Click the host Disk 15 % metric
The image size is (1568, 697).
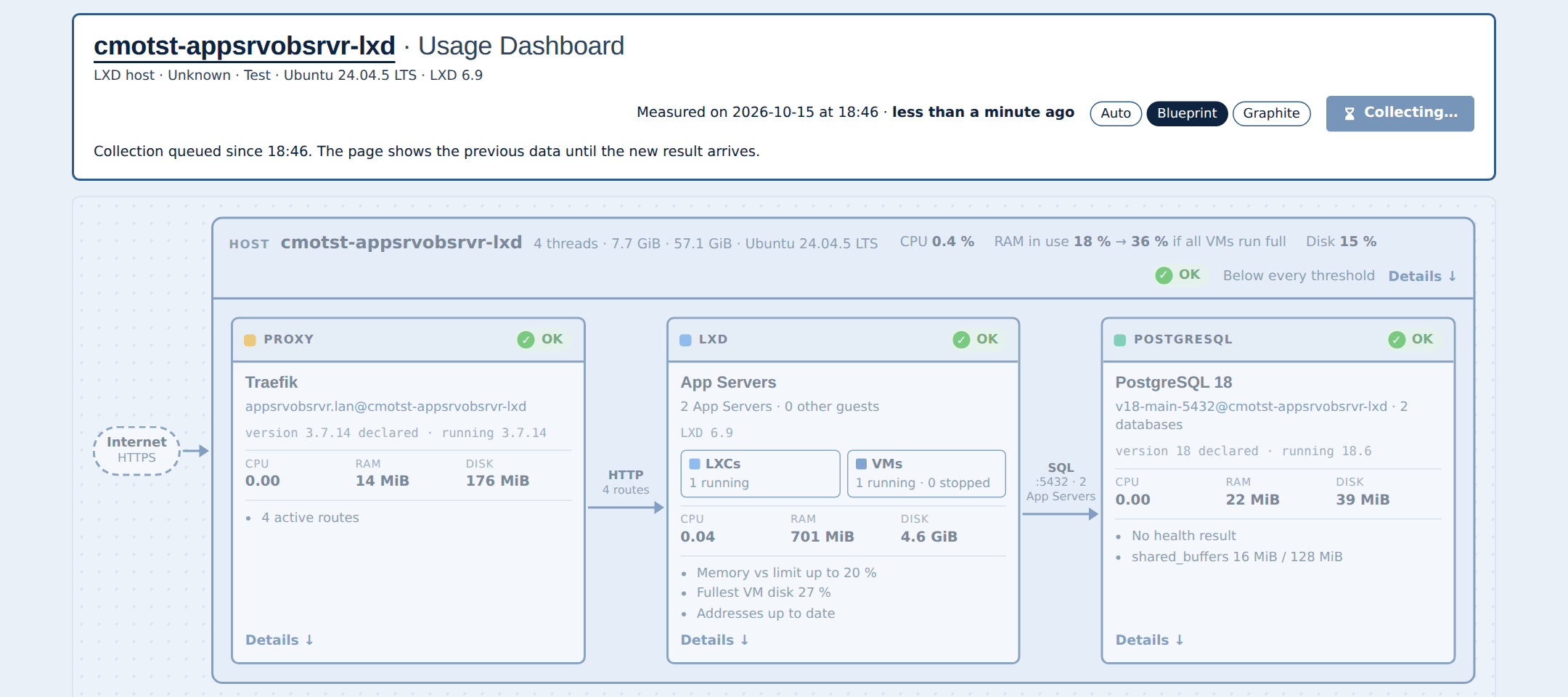[x=1341, y=242]
